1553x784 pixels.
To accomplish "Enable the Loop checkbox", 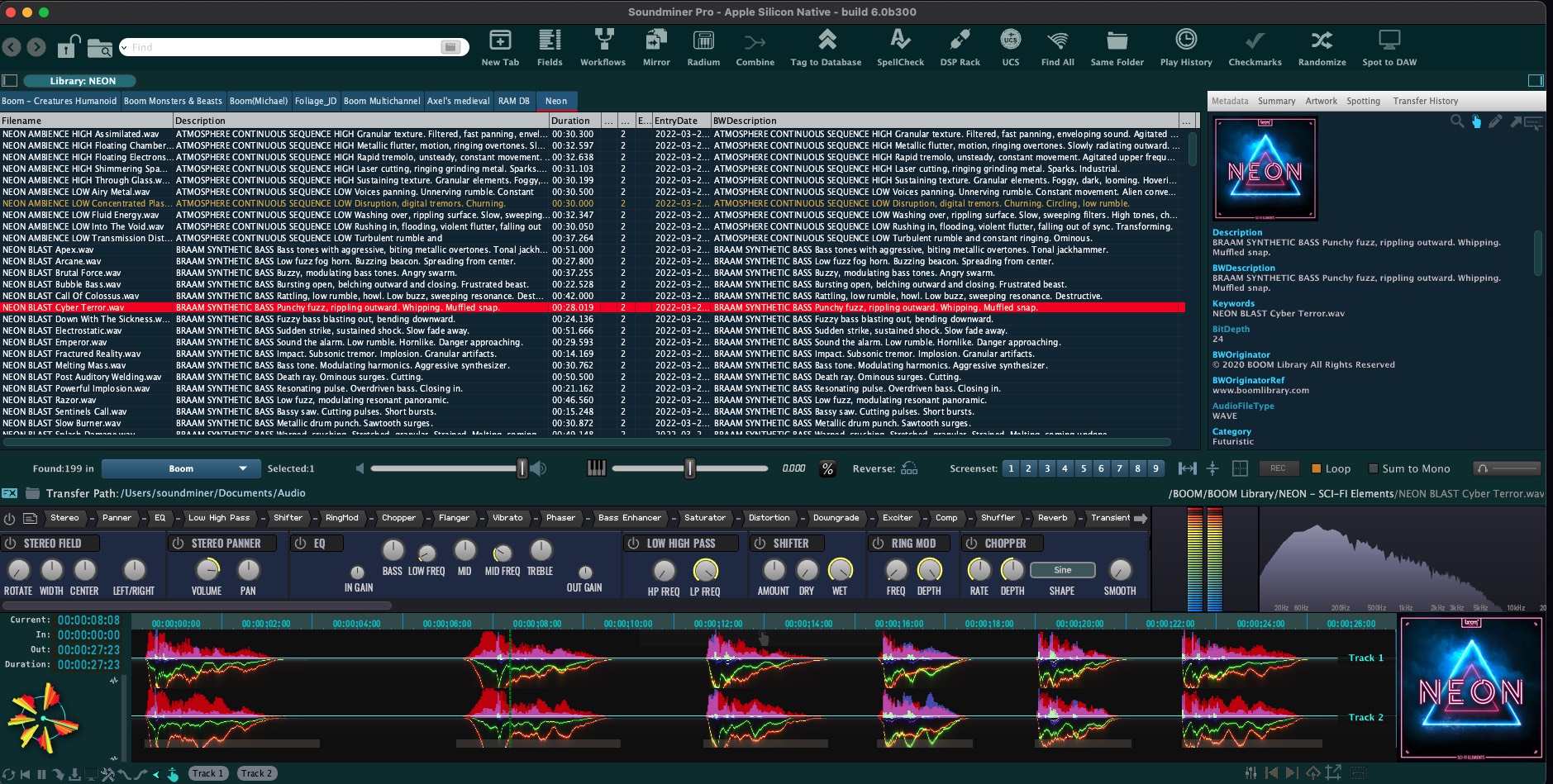I will 1317,468.
